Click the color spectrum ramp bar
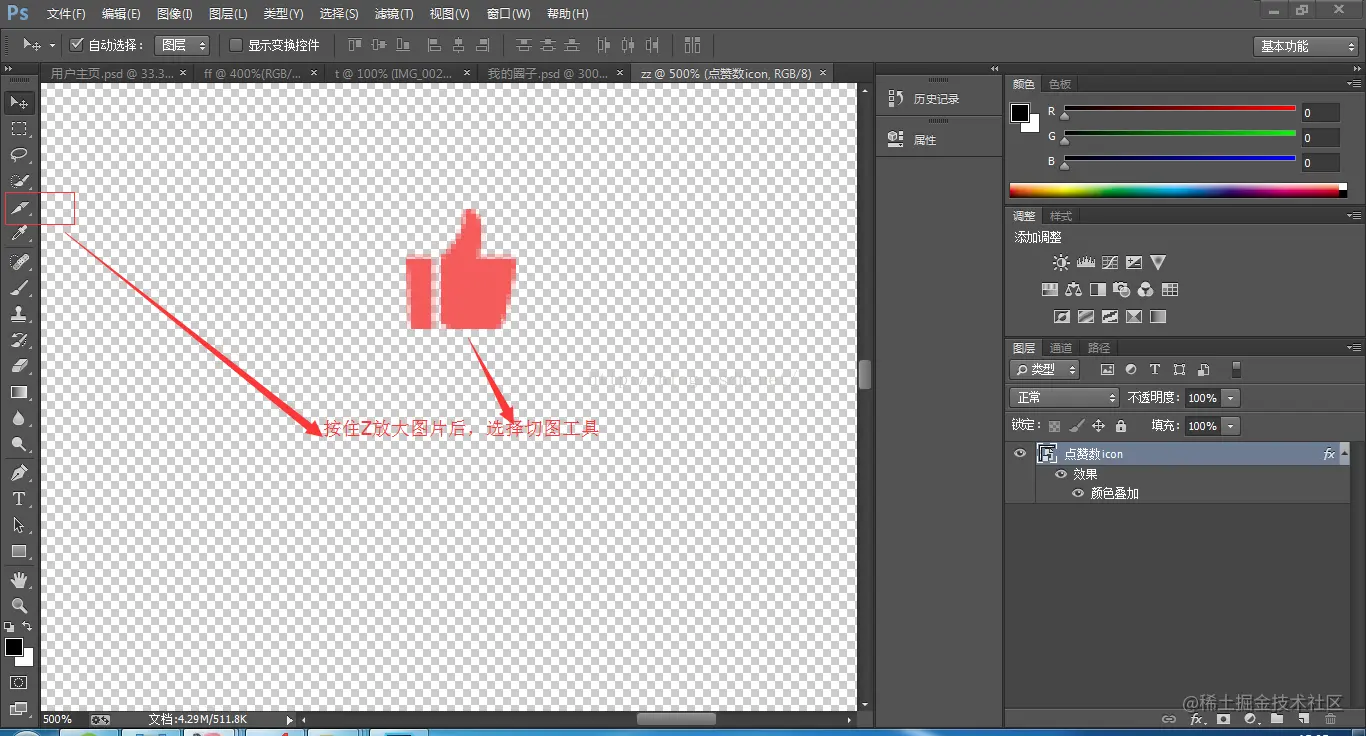The width and height of the screenshot is (1366, 736). pos(1178,190)
